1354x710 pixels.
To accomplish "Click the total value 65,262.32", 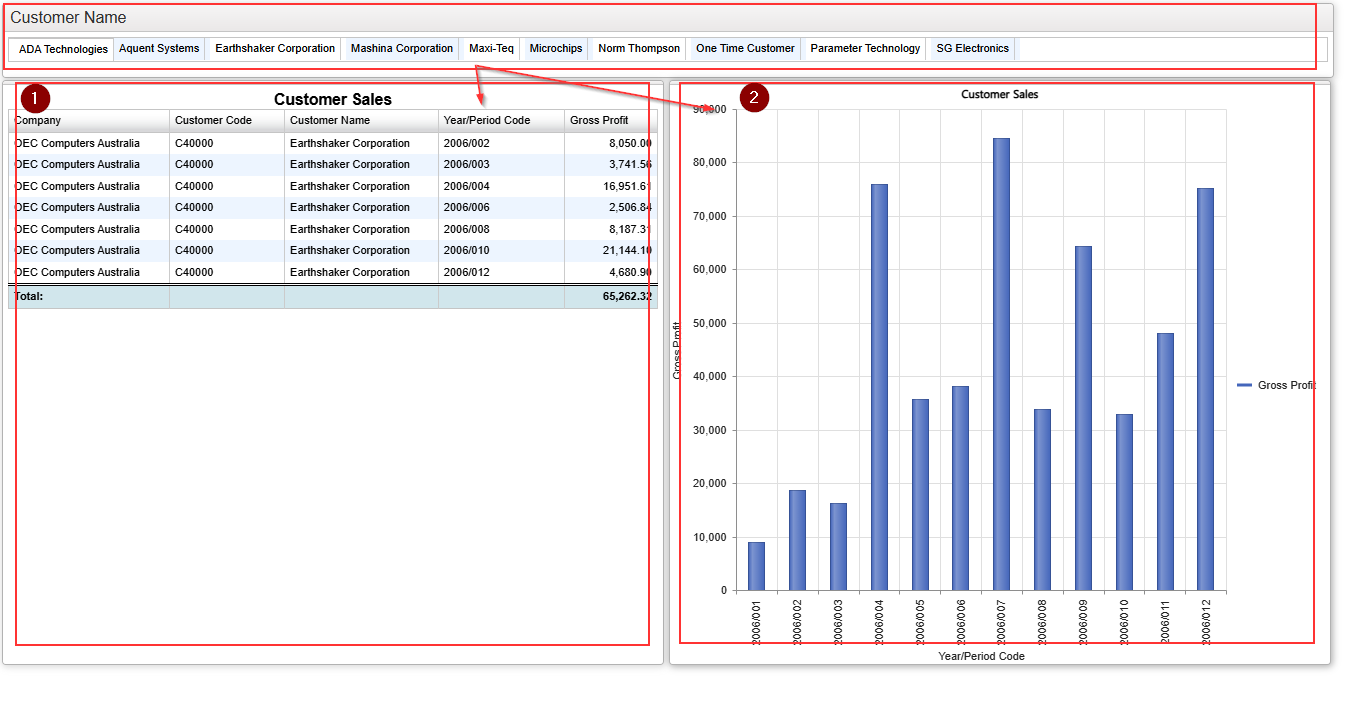I will [627, 297].
